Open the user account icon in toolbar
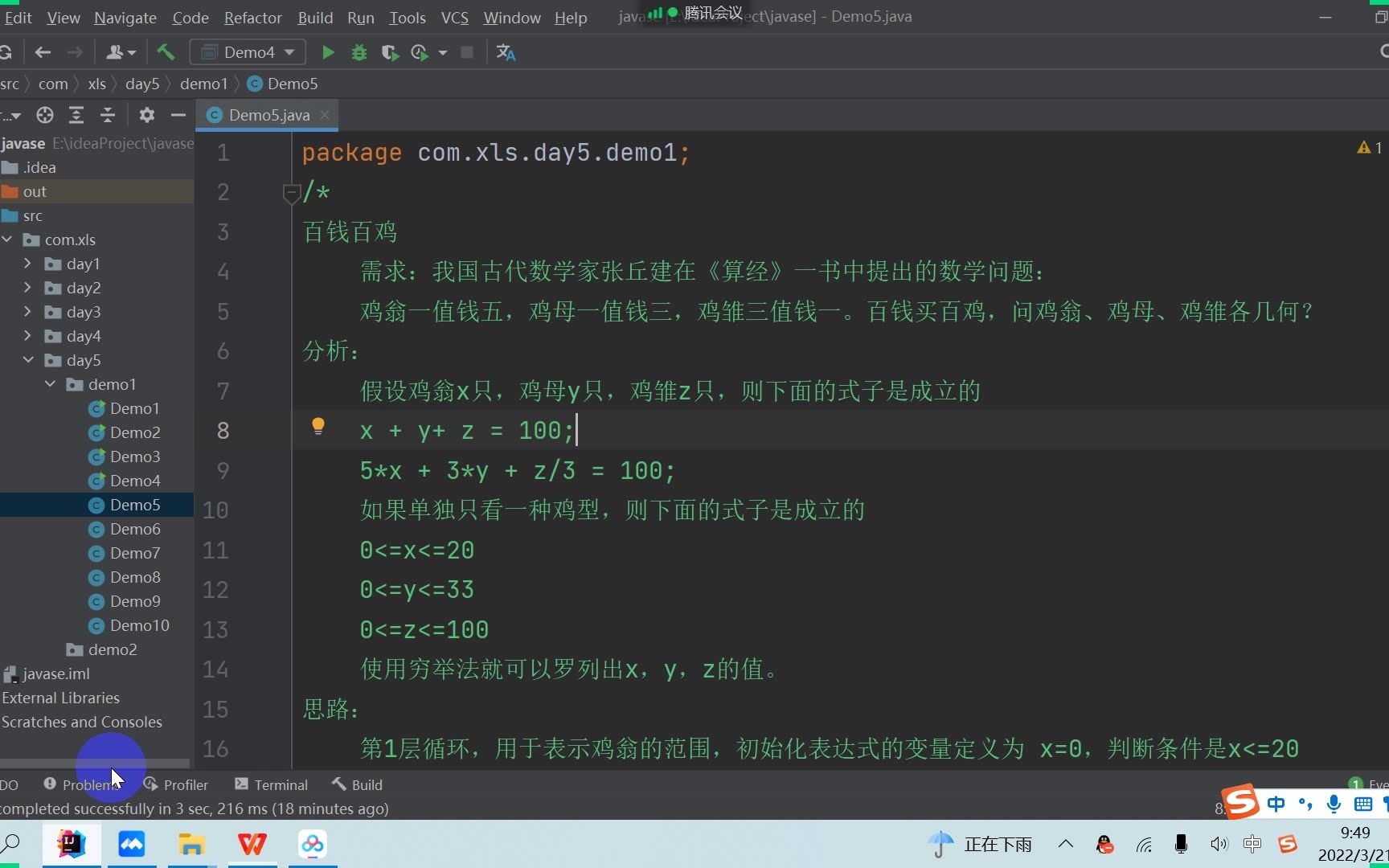 (x=121, y=52)
